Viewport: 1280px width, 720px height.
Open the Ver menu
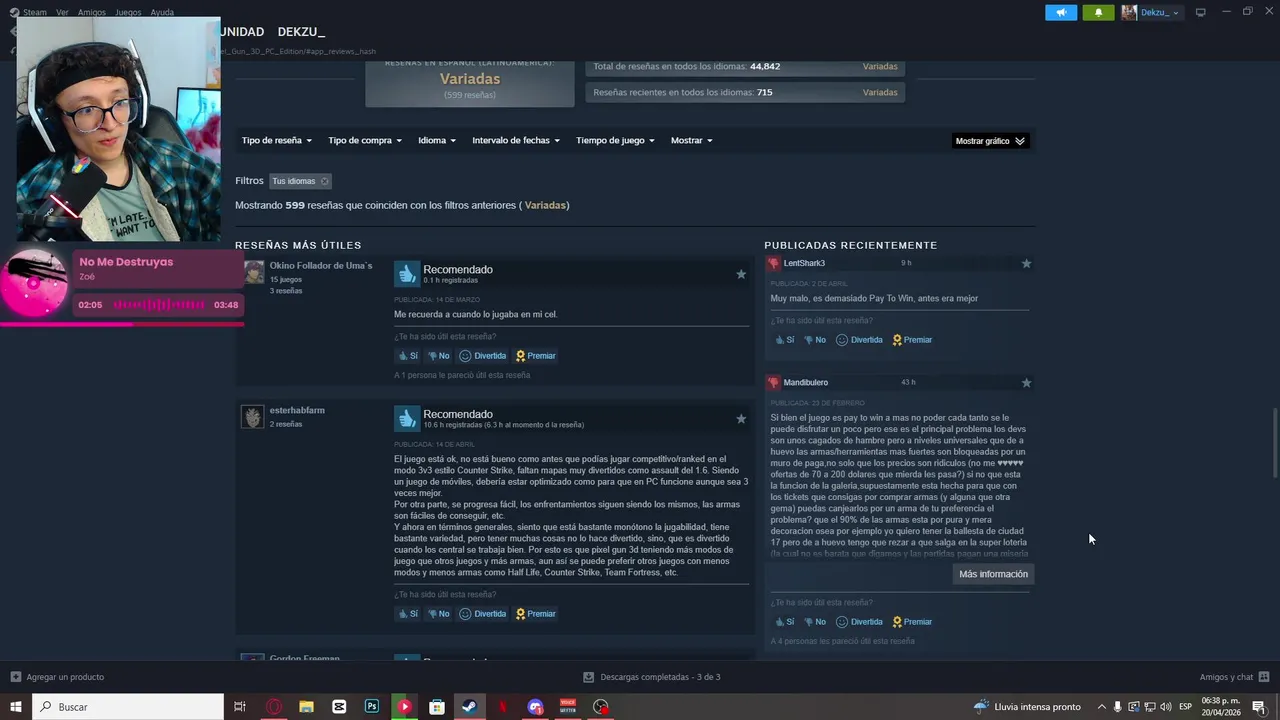[62, 12]
